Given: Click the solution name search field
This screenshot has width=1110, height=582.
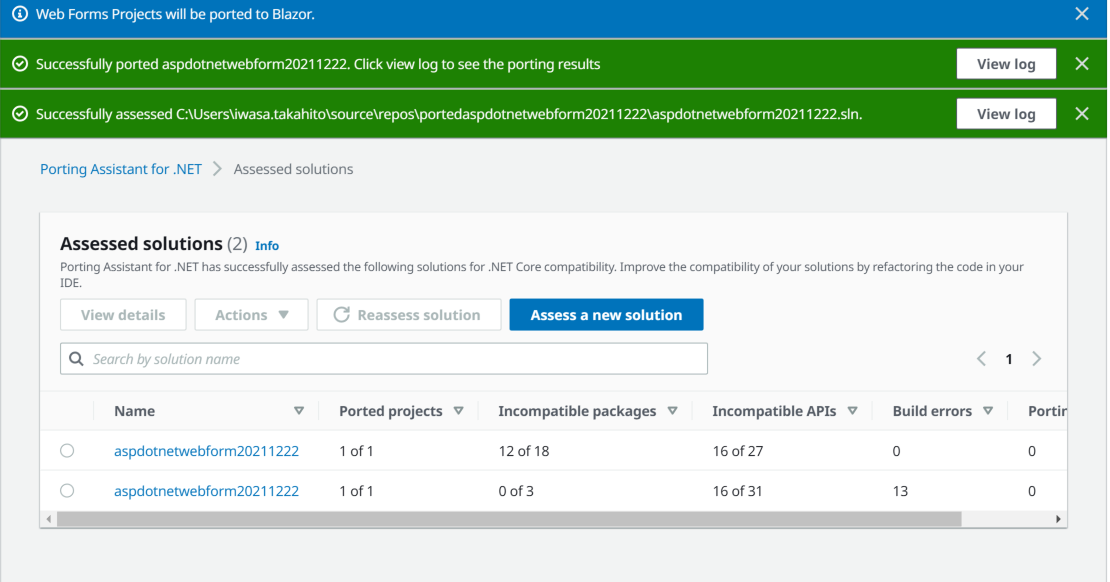Looking at the screenshot, I should pyautogui.click(x=380, y=358).
